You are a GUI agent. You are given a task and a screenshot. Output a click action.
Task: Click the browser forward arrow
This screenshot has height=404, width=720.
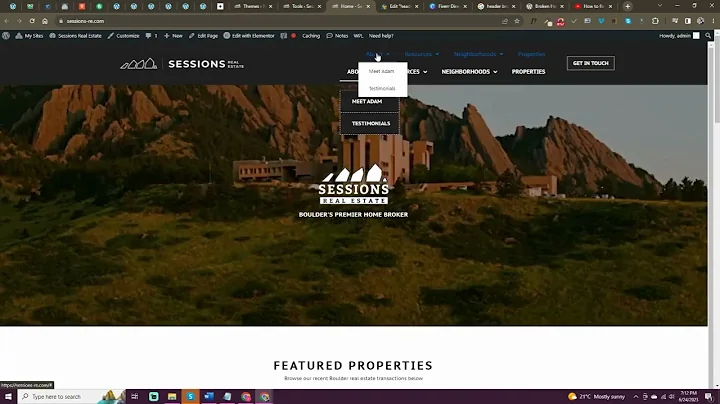19,21
